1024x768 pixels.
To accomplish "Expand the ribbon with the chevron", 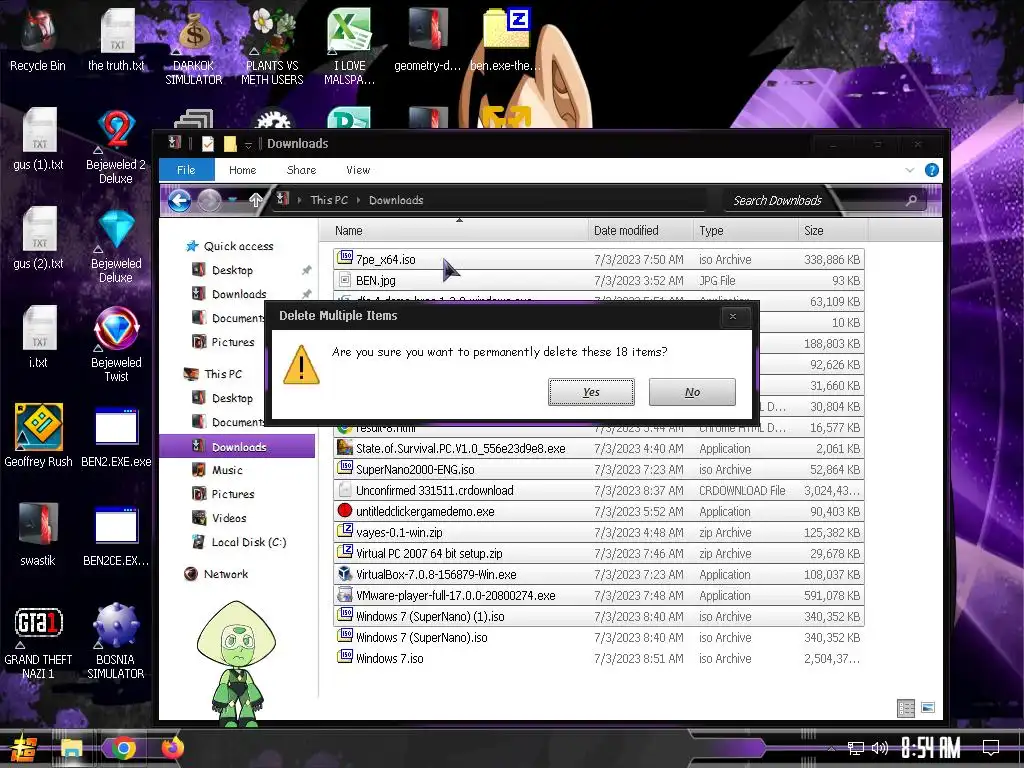I will tap(910, 170).
